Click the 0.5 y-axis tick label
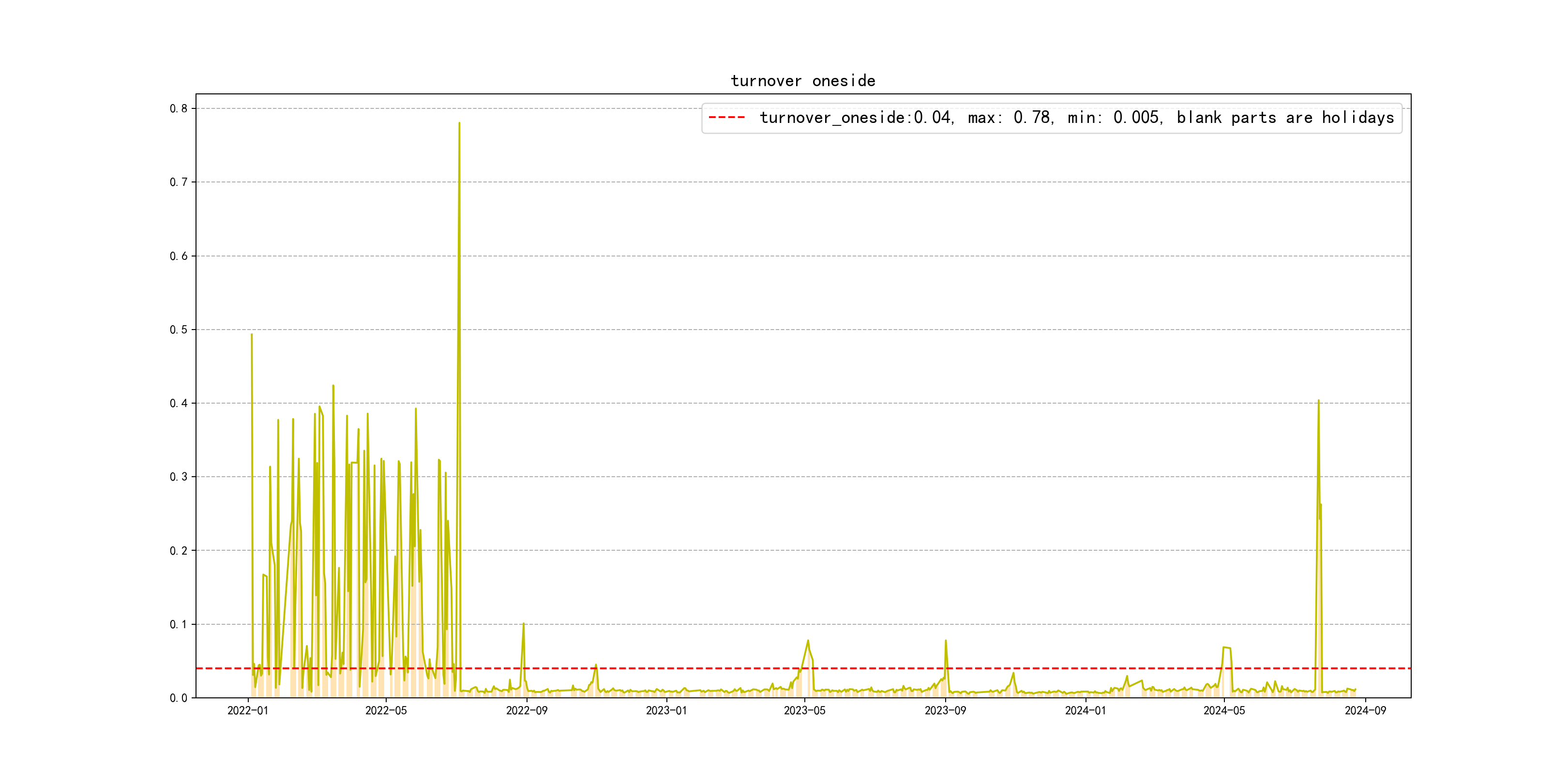Screen dimensions: 1568x784 179,329
